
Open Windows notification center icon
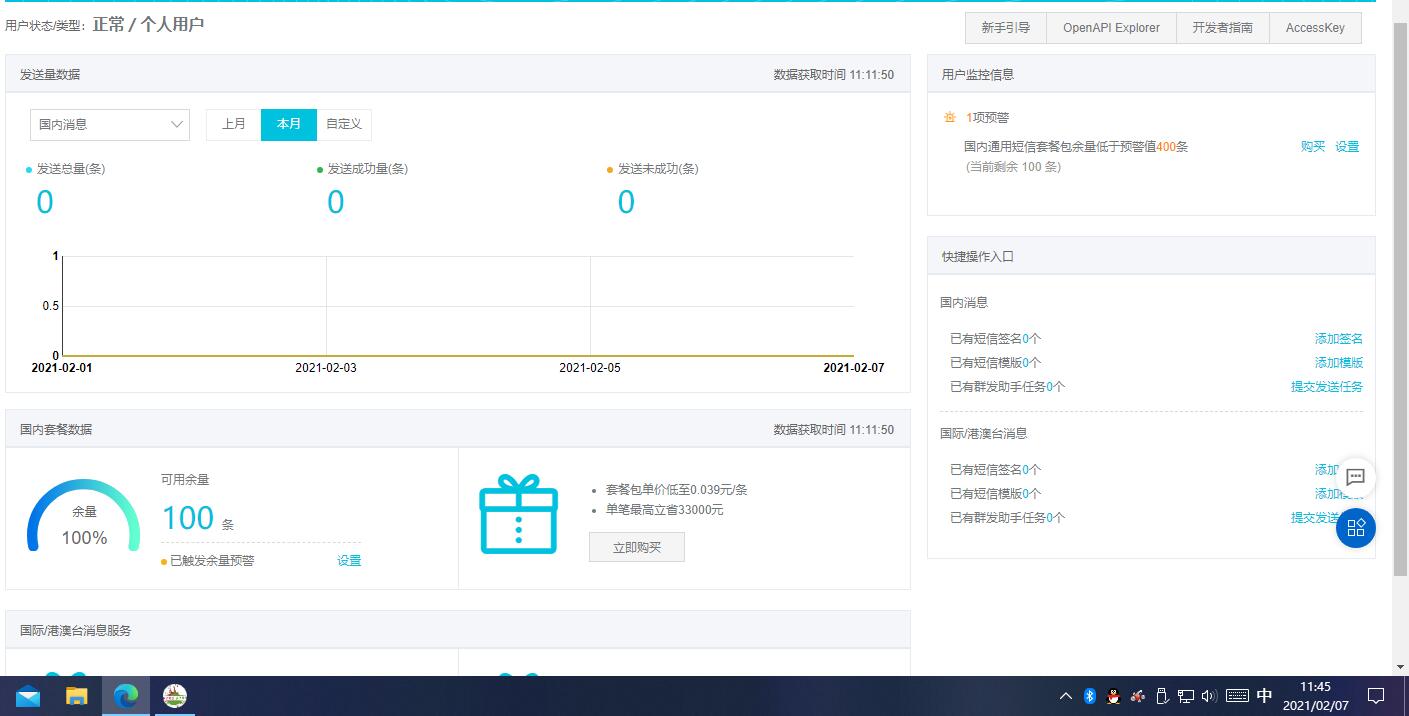(x=1376, y=696)
